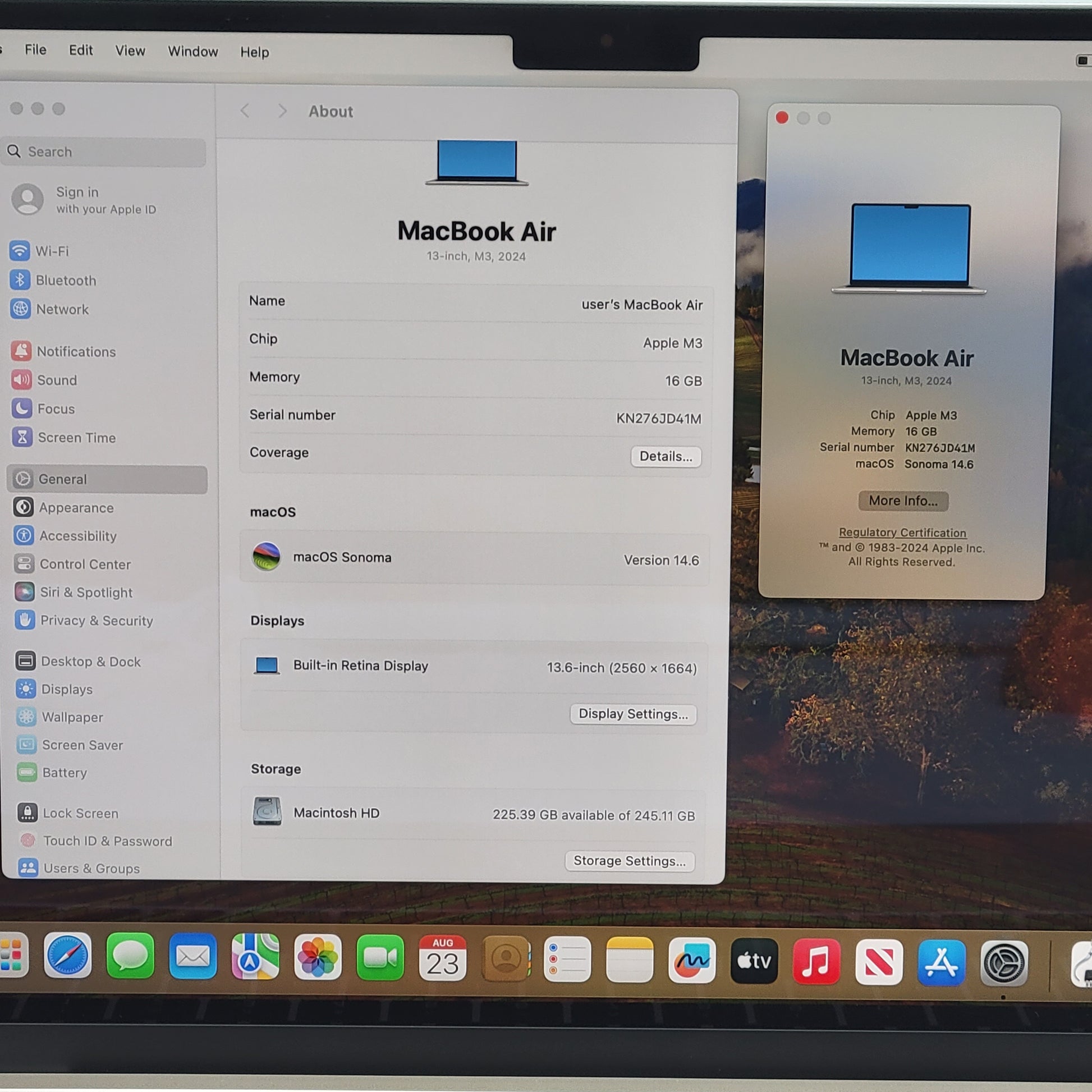Open Accessibility settings
Image resolution: width=1092 pixels, height=1092 pixels.
(x=65, y=536)
